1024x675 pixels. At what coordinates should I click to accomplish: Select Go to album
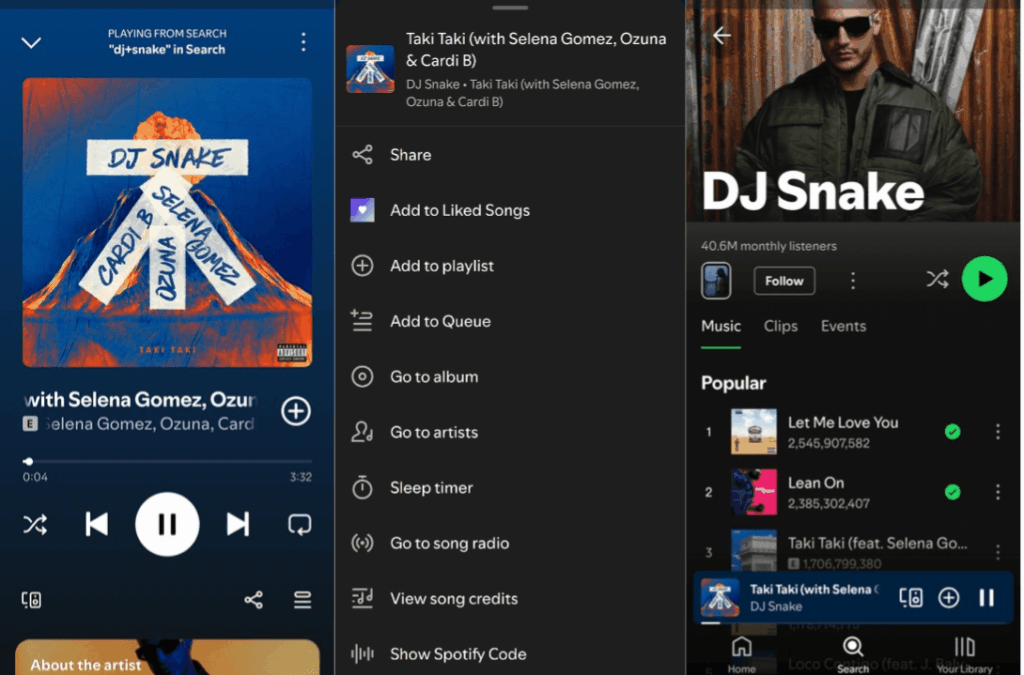(x=510, y=377)
